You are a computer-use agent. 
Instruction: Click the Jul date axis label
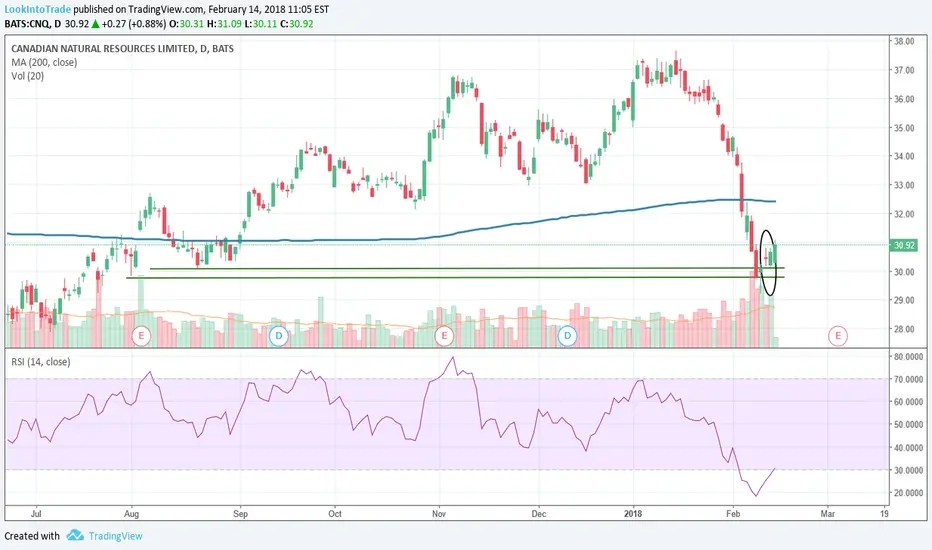tap(36, 513)
